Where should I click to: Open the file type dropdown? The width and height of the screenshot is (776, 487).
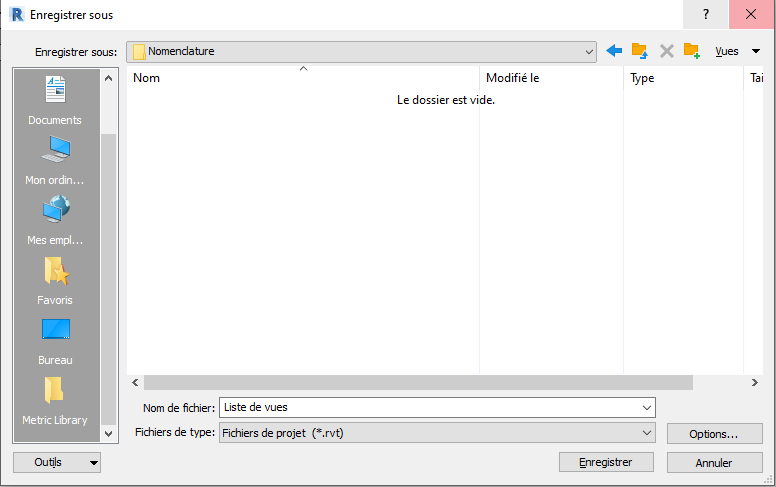[646, 433]
